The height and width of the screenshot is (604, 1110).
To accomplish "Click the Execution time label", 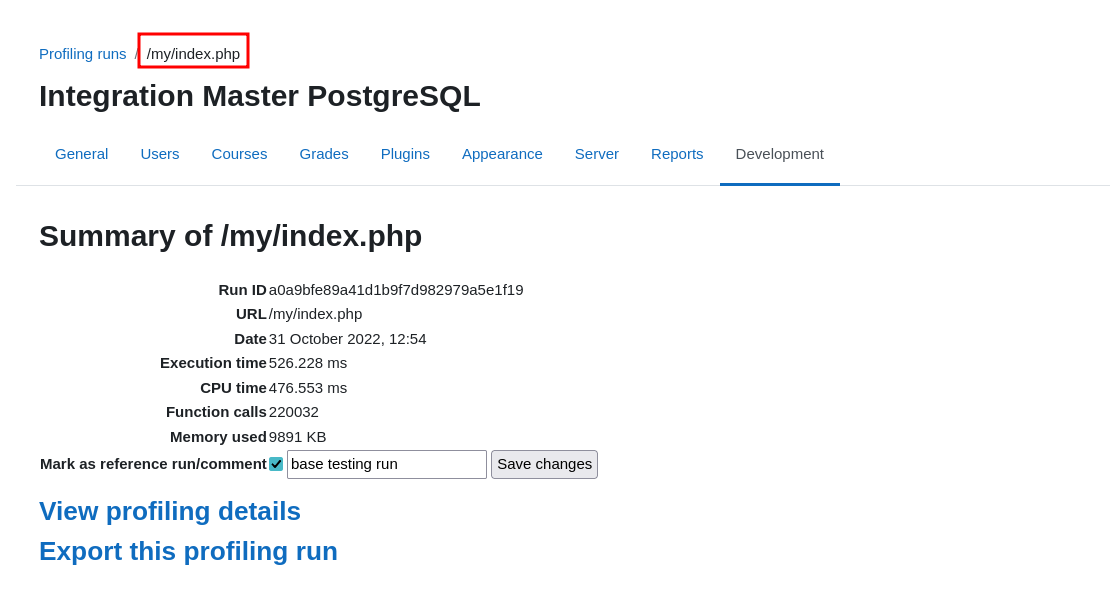I will (x=213, y=363).
